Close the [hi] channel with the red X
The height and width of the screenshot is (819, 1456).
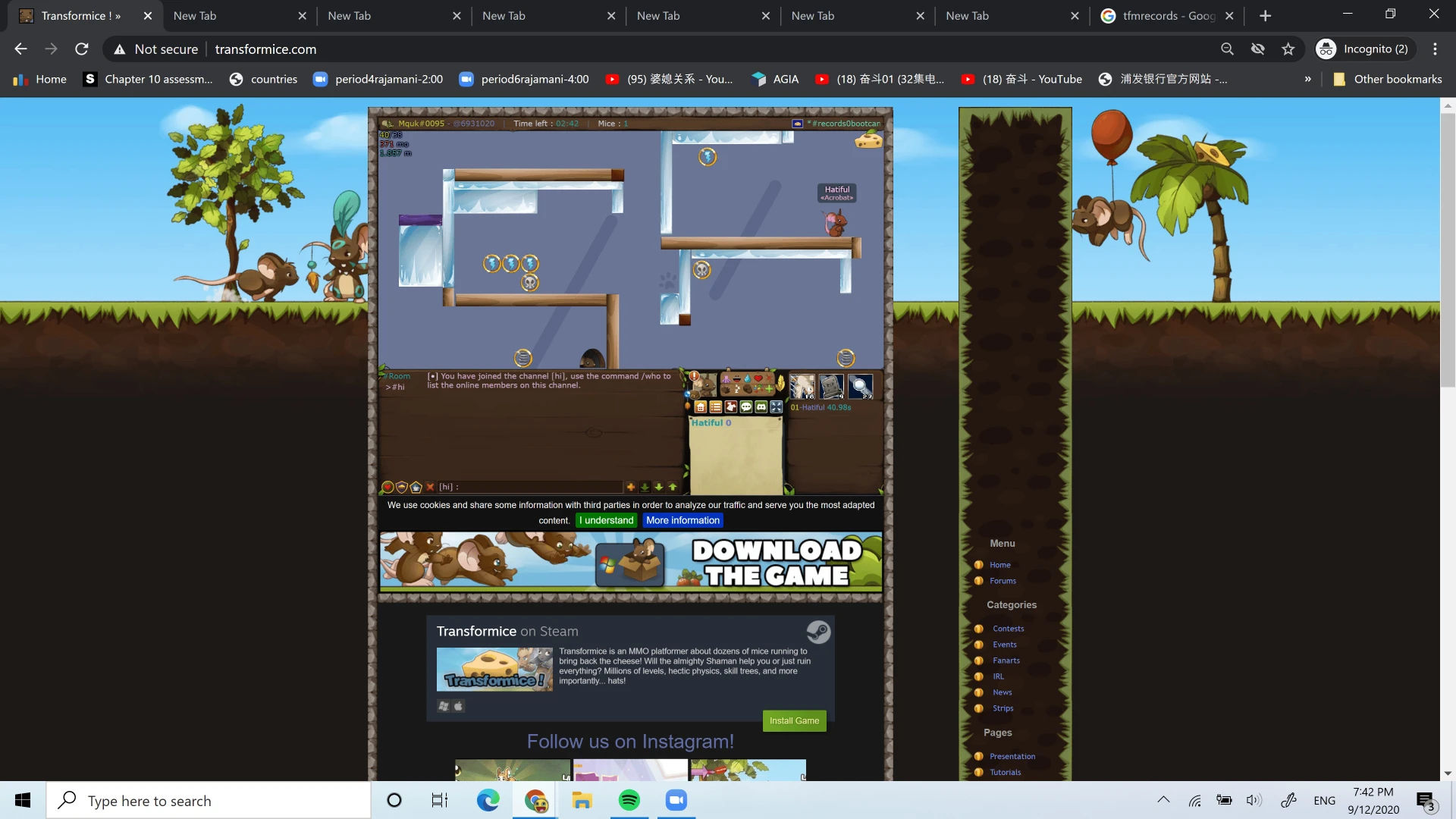coord(430,487)
